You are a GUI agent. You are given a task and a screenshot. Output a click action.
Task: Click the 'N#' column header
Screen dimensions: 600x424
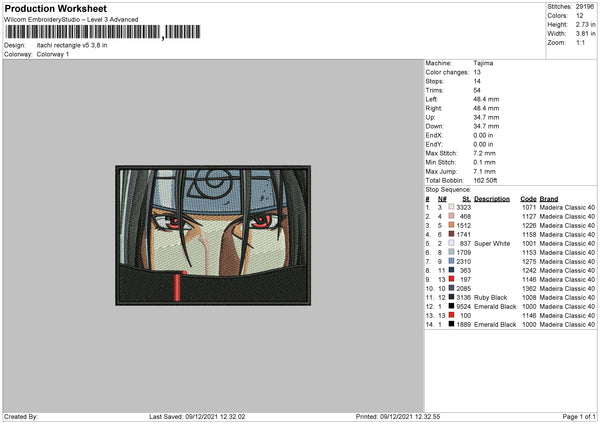(x=442, y=199)
